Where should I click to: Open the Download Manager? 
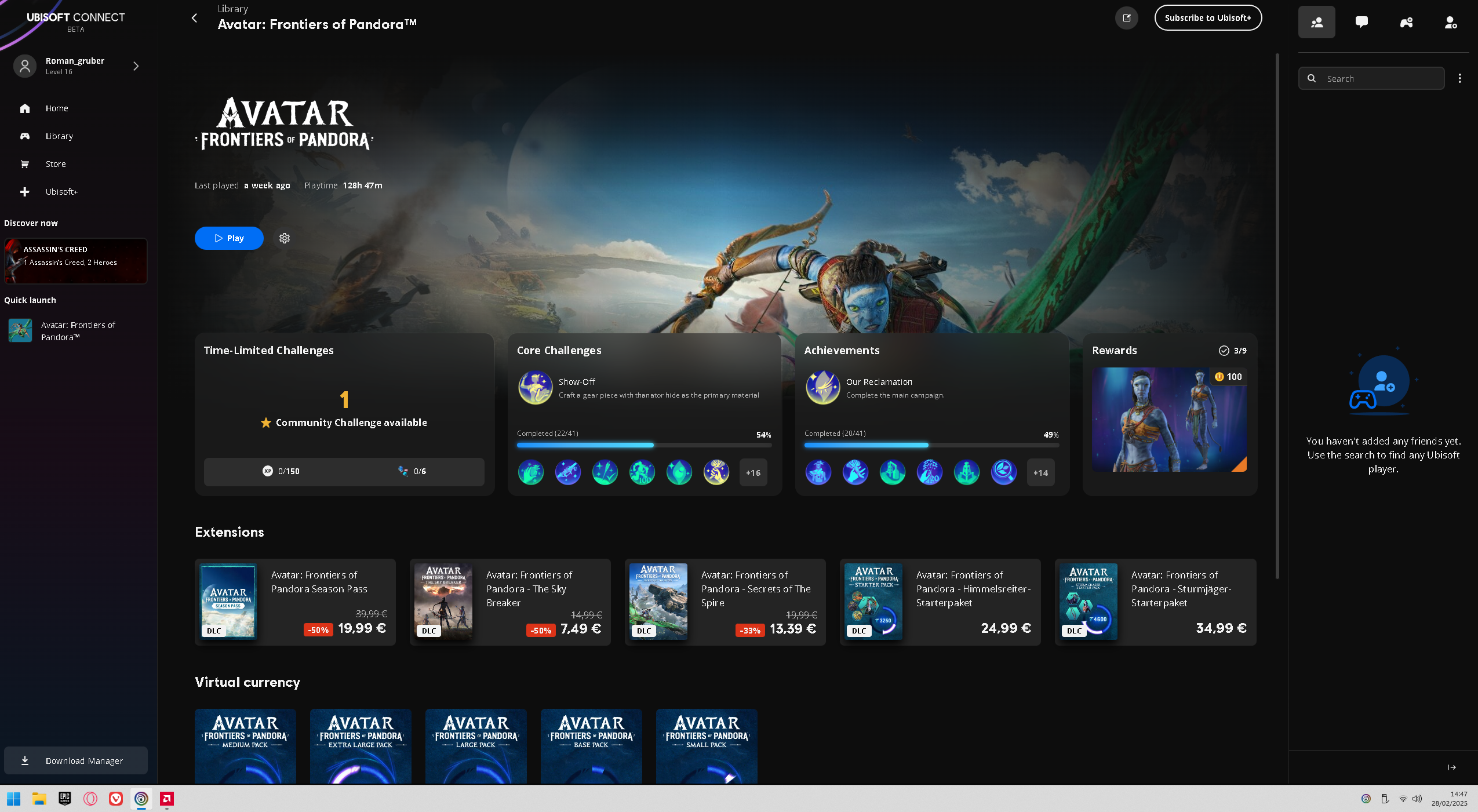point(76,760)
